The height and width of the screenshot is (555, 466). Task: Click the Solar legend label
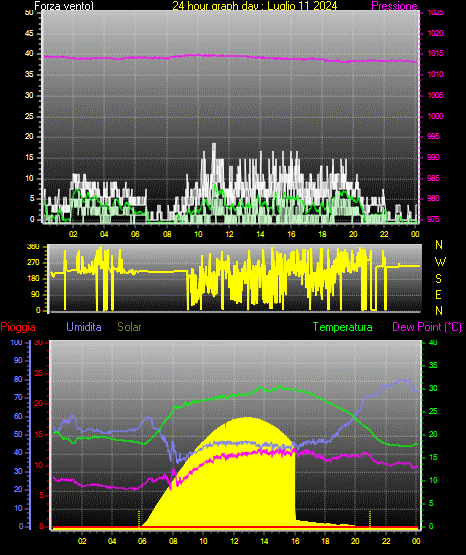129,327
